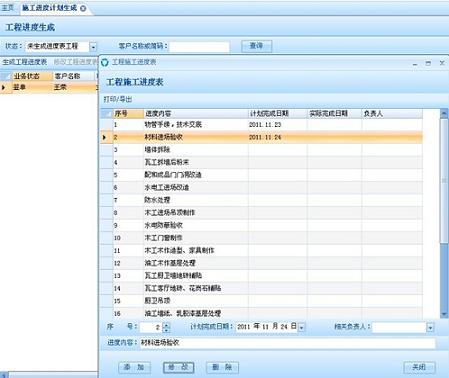The height and width of the screenshot is (378, 449).
Task: Select row 墙体拆除
Action: [x=261, y=150]
